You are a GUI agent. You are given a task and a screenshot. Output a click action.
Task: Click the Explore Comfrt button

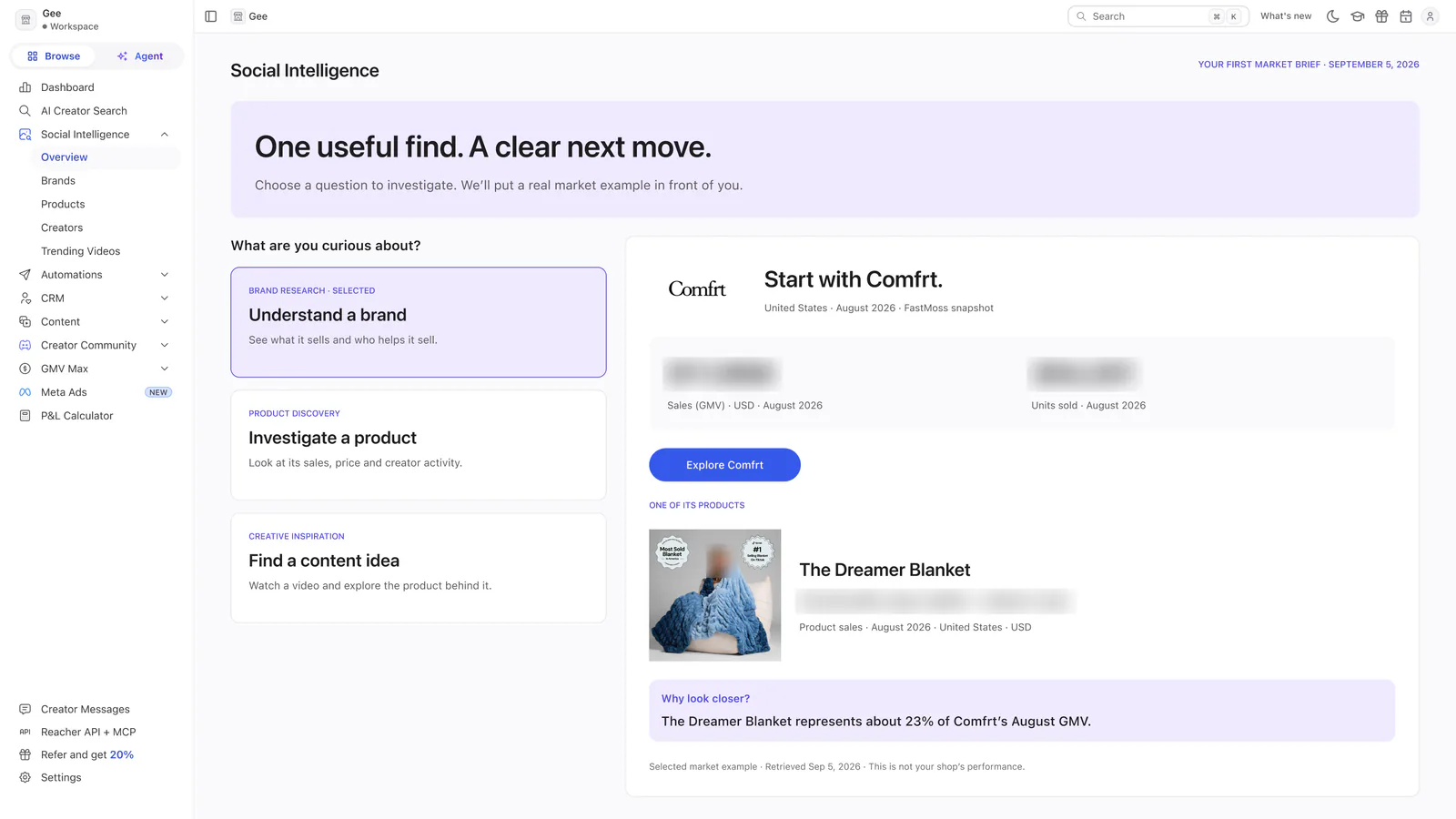pos(724,465)
